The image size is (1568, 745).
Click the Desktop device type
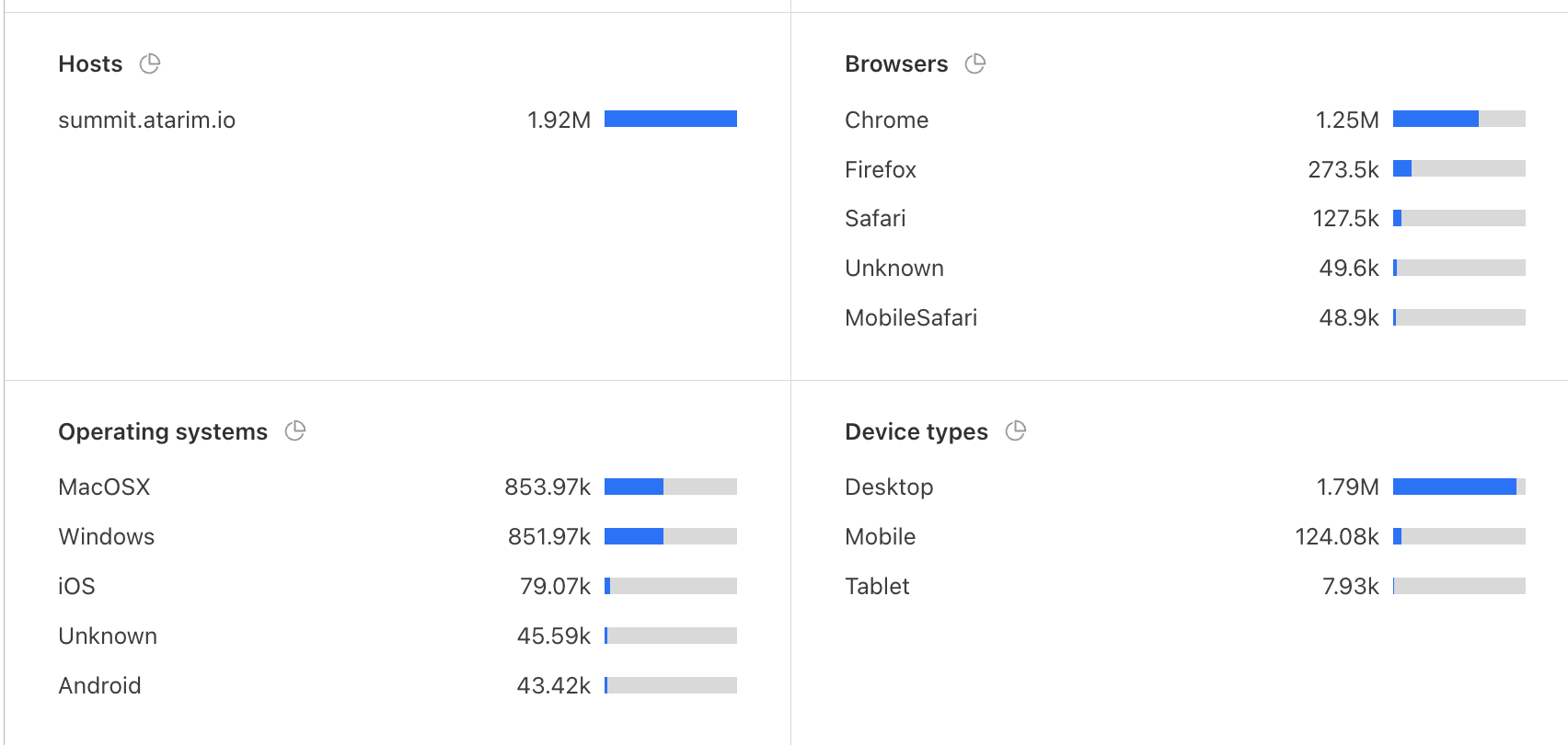[x=888, y=487]
